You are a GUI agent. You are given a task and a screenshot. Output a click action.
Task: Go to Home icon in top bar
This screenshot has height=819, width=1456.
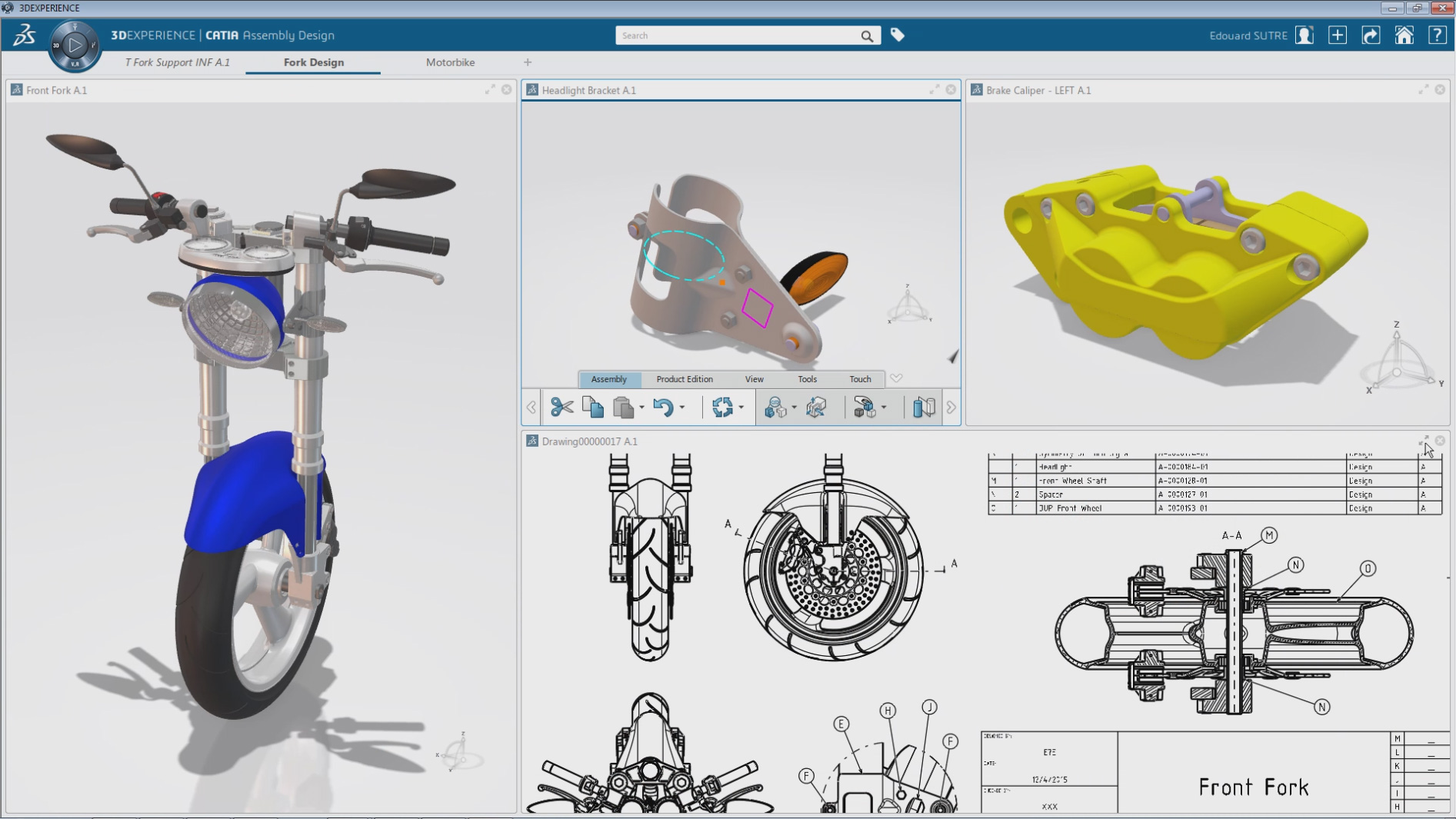[x=1404, y=35]
